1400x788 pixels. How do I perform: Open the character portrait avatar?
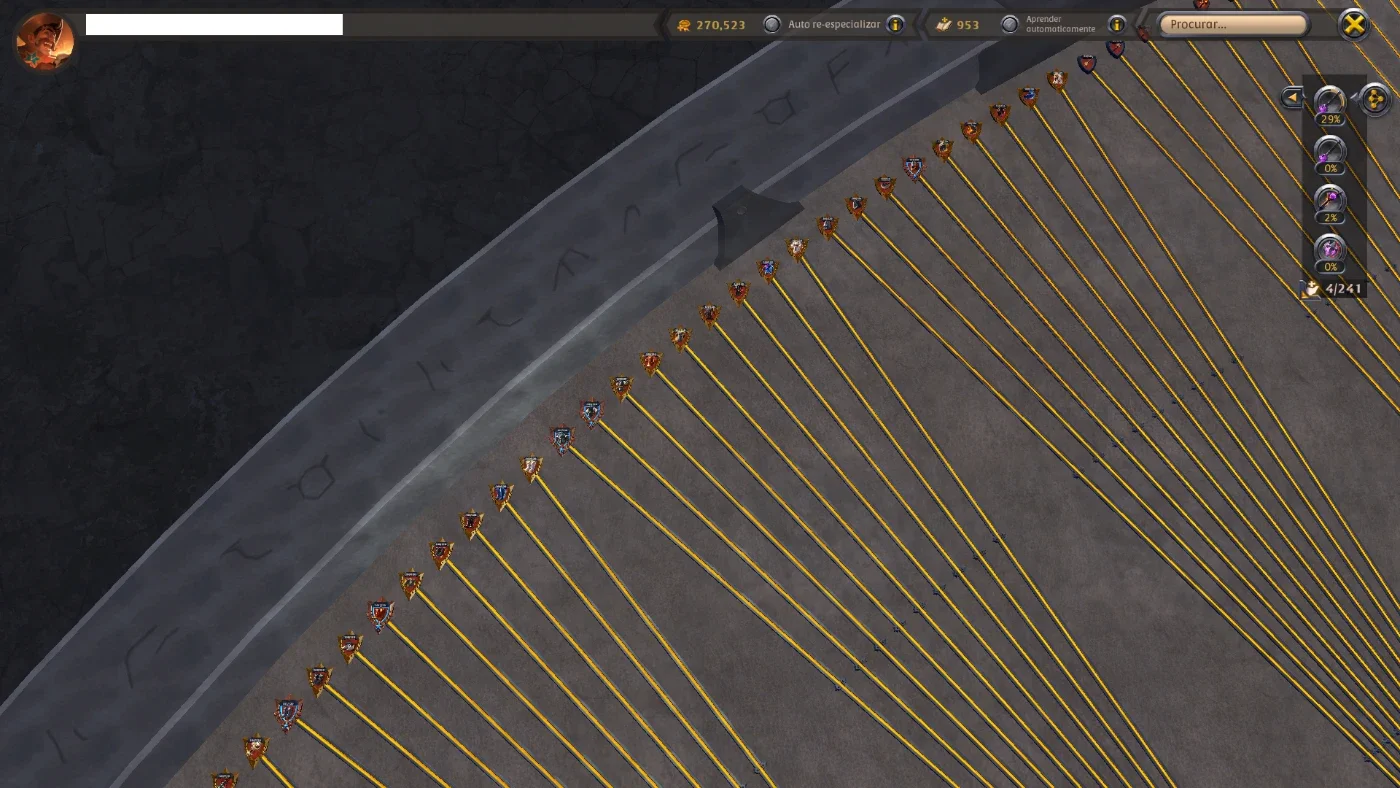[45, 40]
